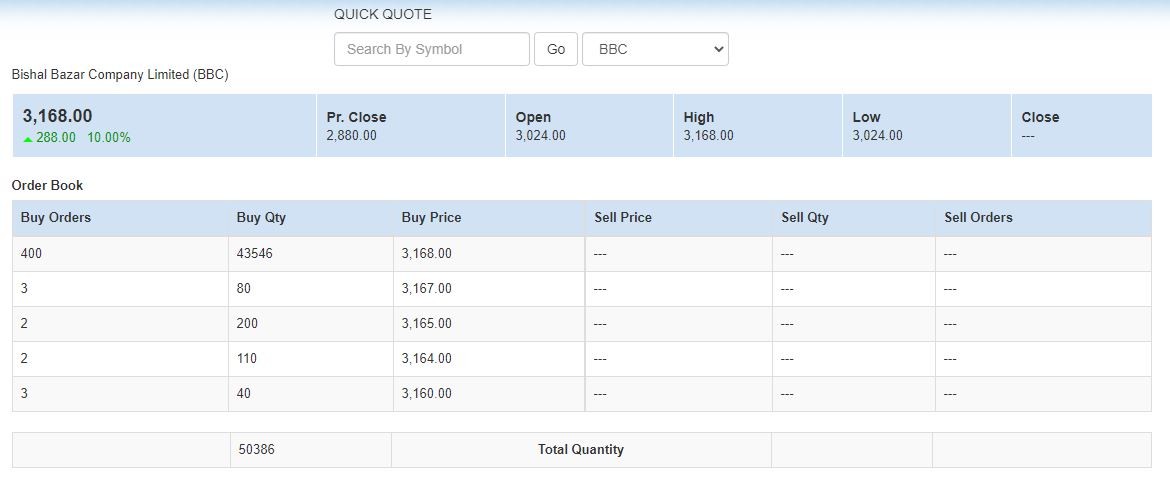
Task: Click the previous close value 2,880.00
Action: pos(351,135)
